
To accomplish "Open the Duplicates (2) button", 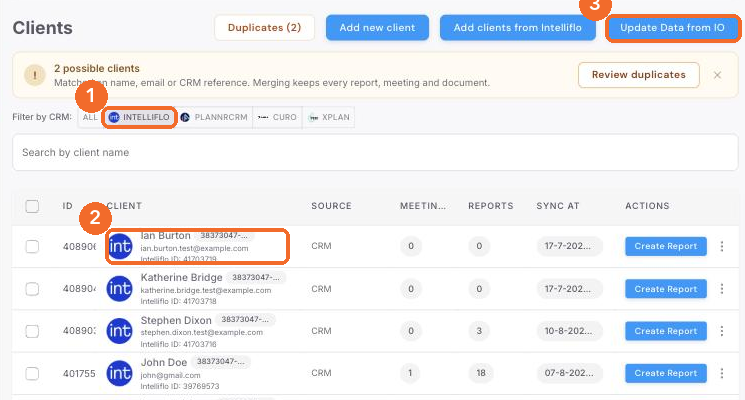I will click(x=264, y=28).
